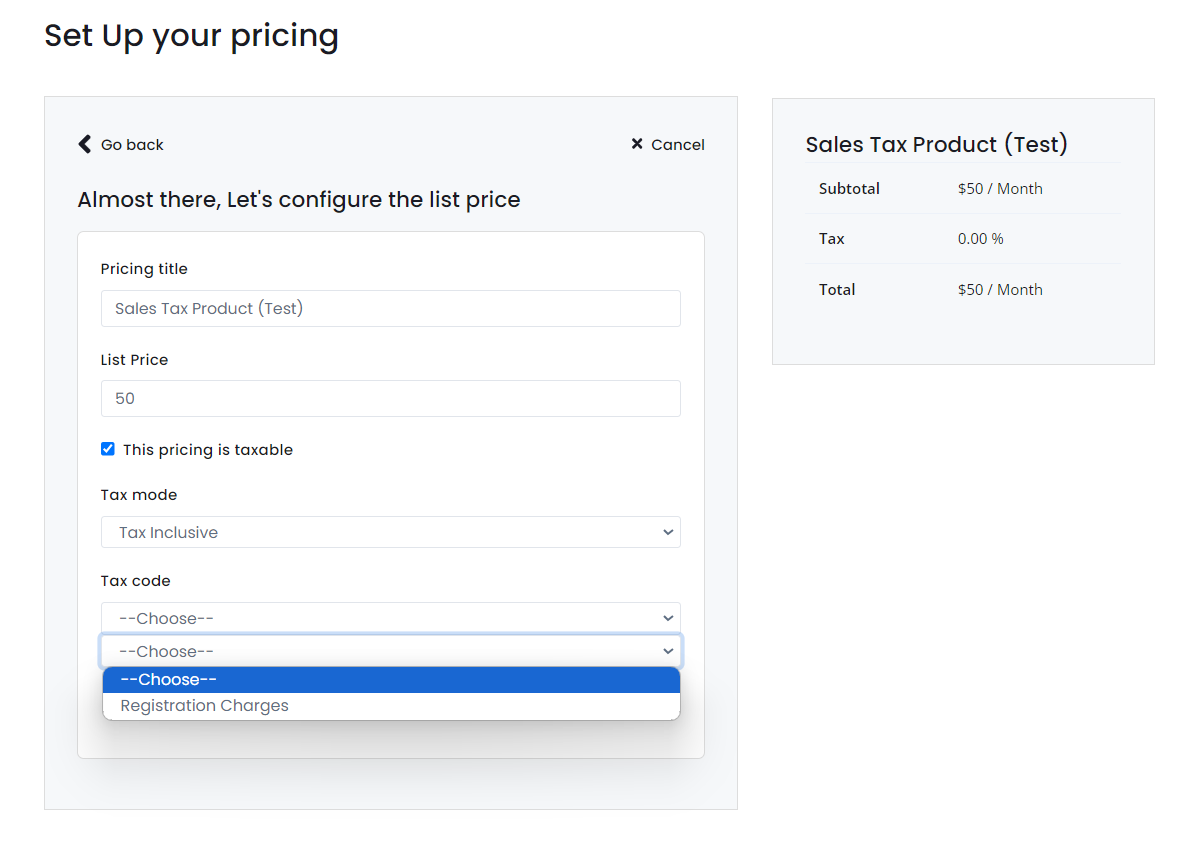Click the Cancel link text

(x=678, y=144)
